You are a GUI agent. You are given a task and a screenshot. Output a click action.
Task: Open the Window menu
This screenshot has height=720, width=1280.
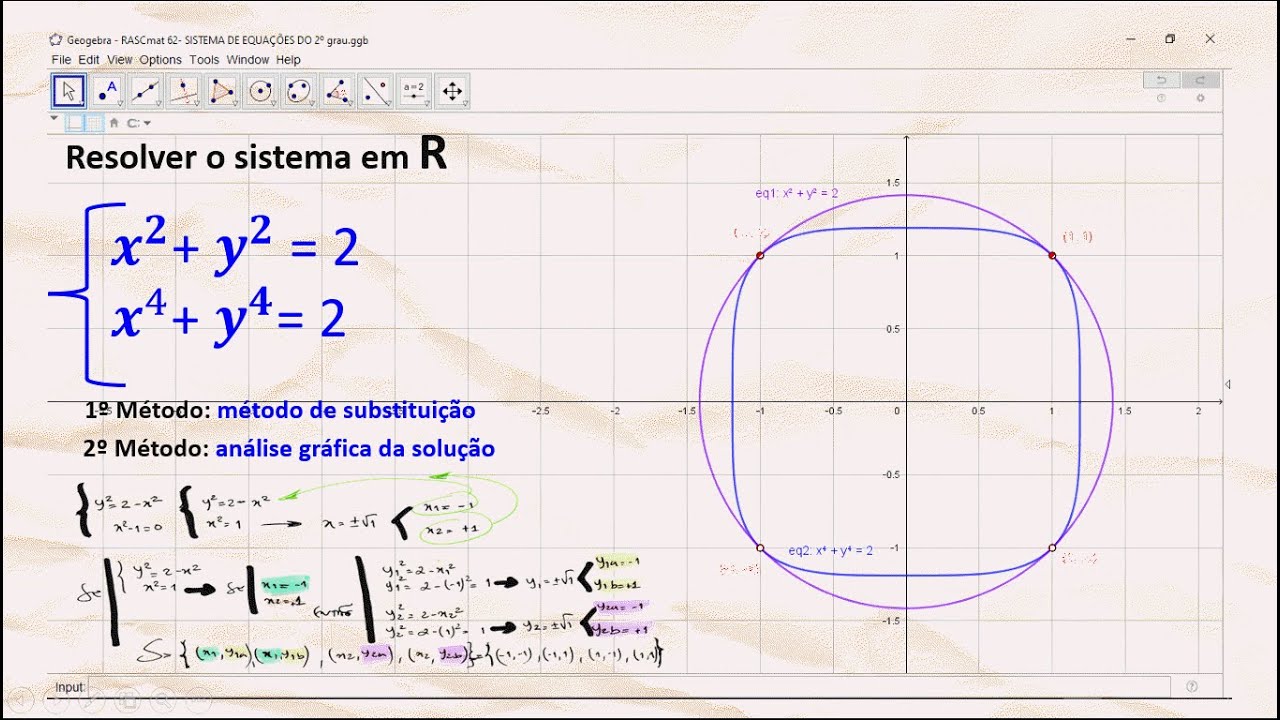248,60
